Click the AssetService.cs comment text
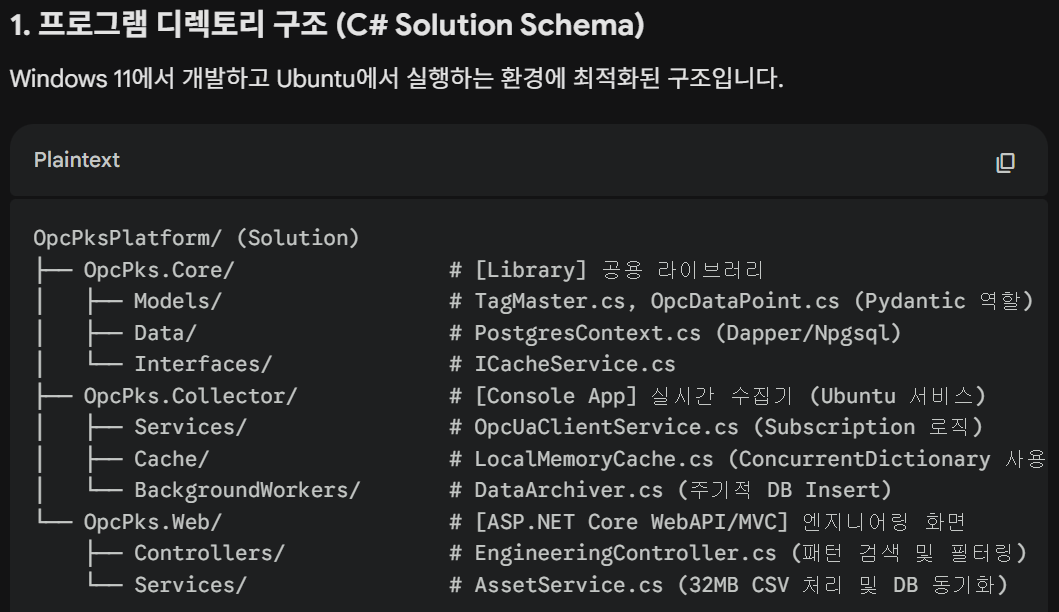Screen dimensions: 1059x612 pyautogui.click(x=740, y=585)
